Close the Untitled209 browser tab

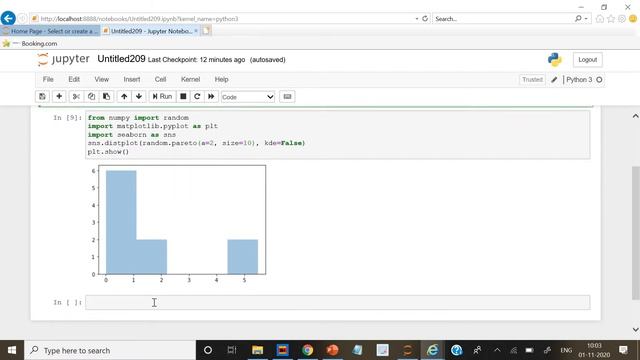(196, 31)
